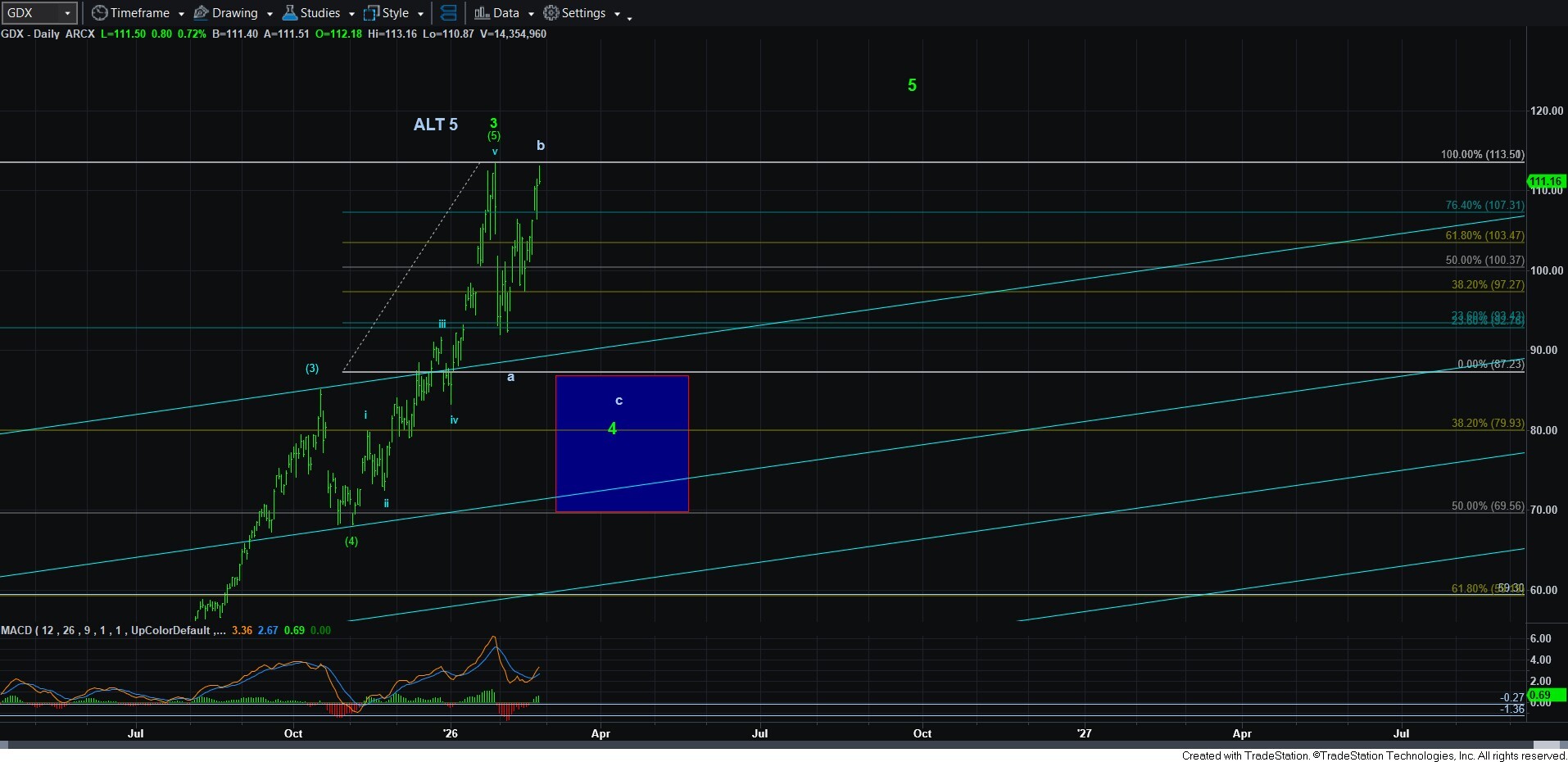Select the 100.00% (113.50) Fibonacci label
This screenshot has width=1568, height=762.
(1482, 154)
